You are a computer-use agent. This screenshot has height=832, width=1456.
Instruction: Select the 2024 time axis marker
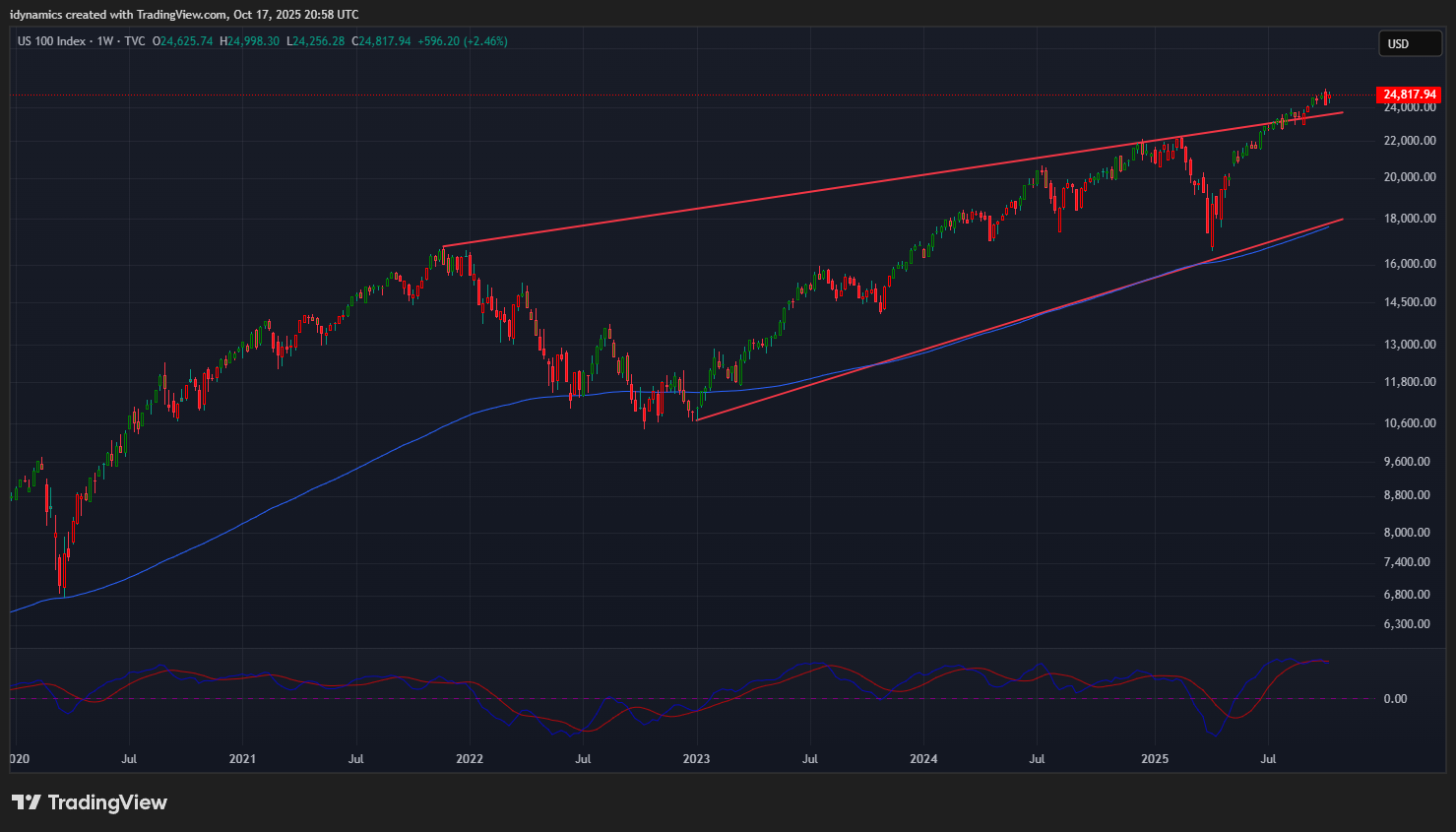click(923, 759)
